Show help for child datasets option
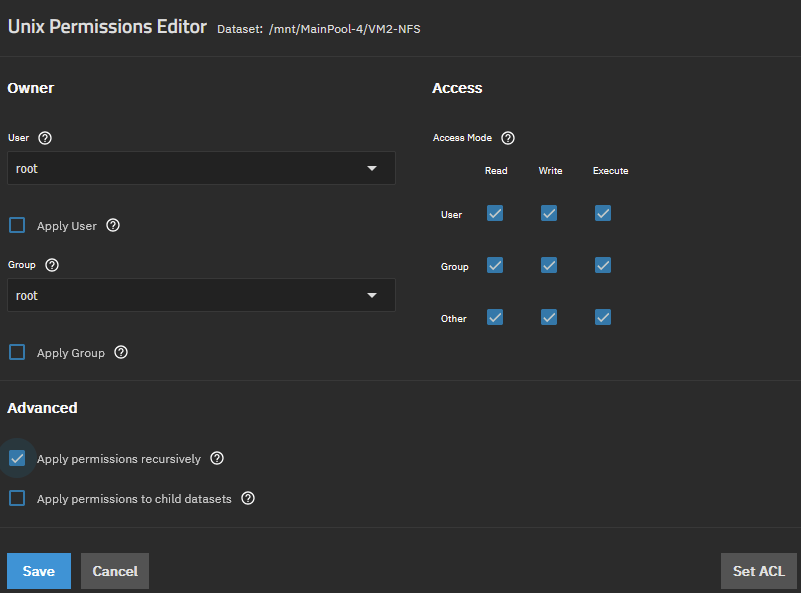This screenshot has width=801, height=593. (248, 498)
